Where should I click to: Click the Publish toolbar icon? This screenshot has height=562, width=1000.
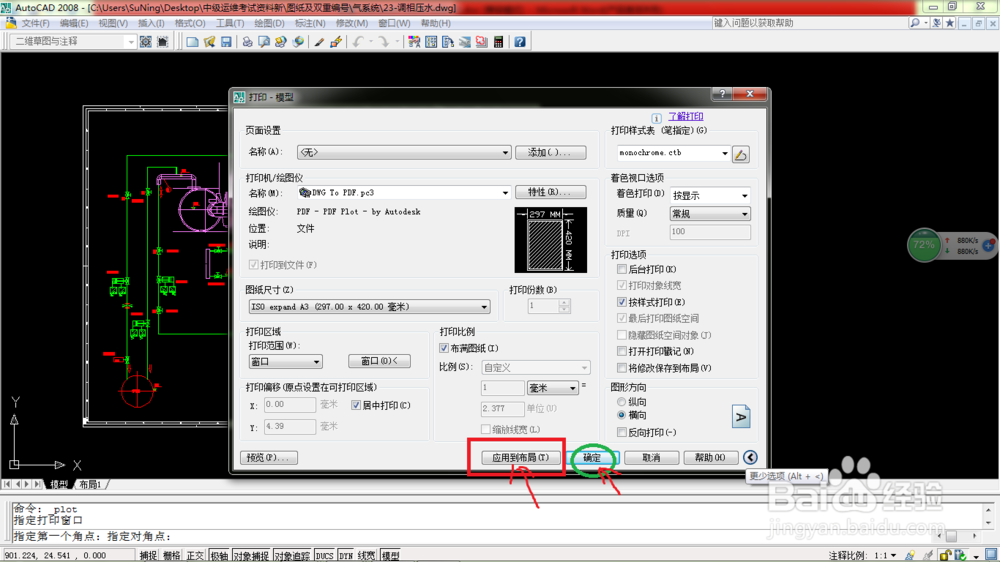point(281,41)
